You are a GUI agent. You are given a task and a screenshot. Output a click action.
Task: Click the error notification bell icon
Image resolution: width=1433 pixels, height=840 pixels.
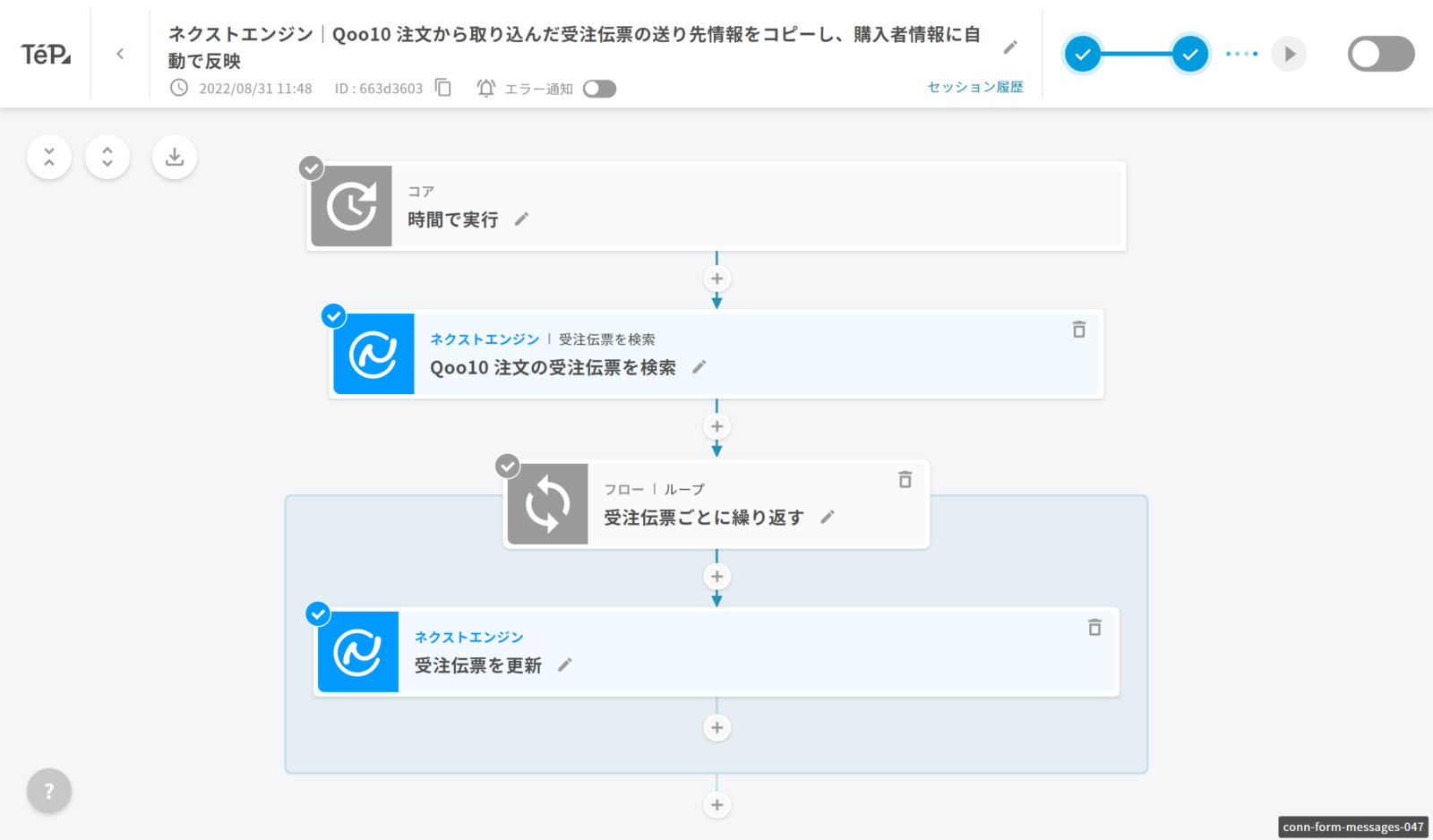(486, 88)
